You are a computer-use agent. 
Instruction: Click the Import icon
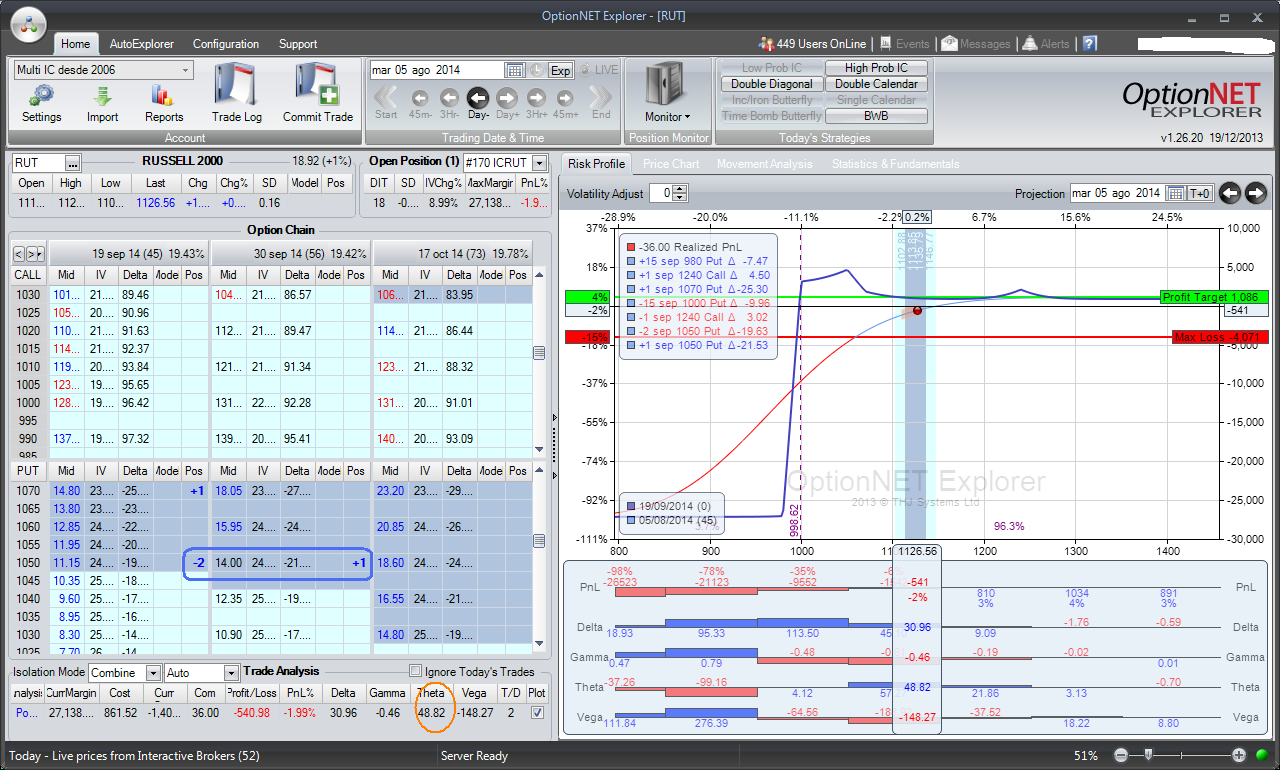pyautogui.click(x=102, y=96)
